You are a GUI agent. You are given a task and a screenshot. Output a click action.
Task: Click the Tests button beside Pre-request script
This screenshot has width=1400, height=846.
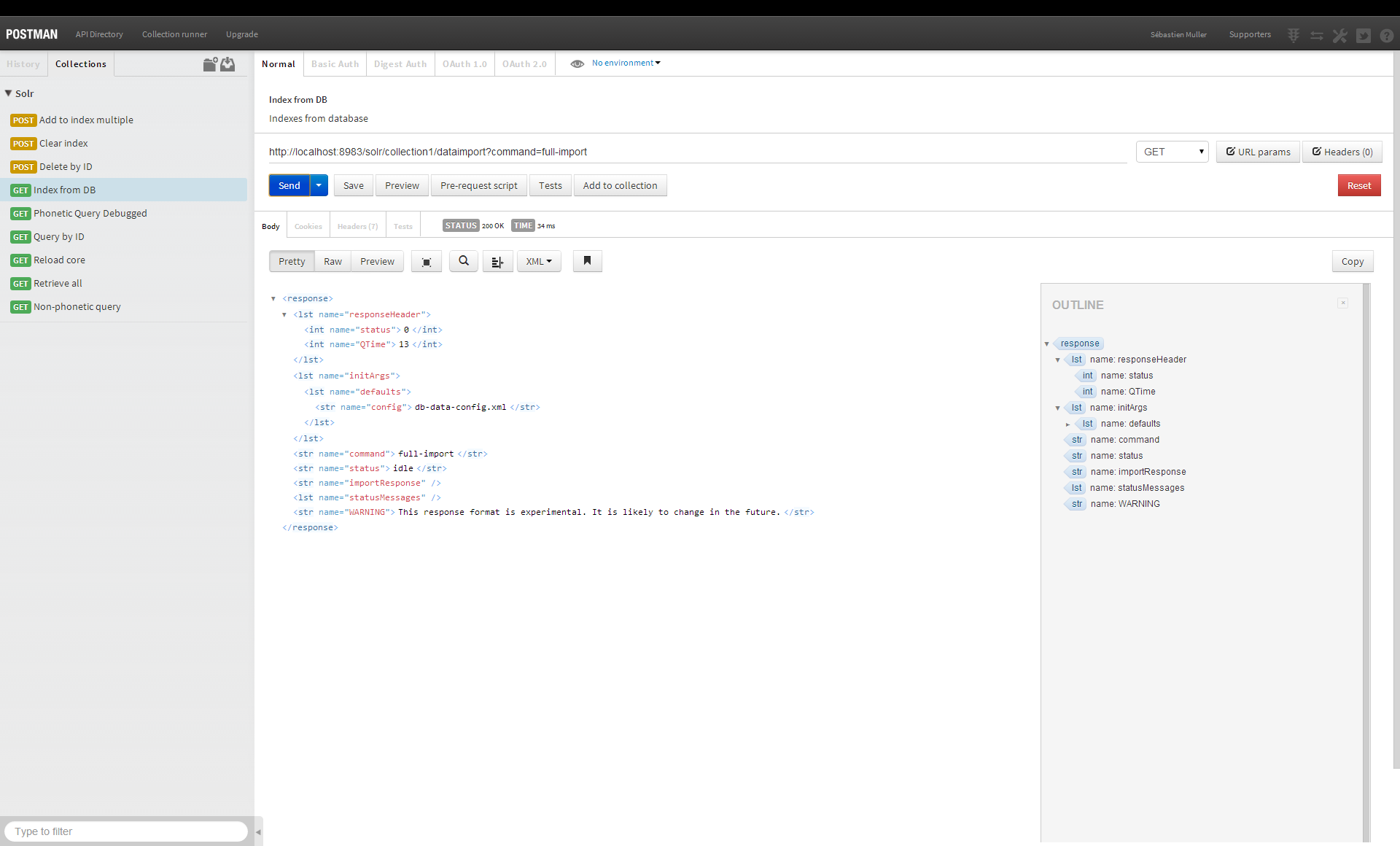[551, 185]
